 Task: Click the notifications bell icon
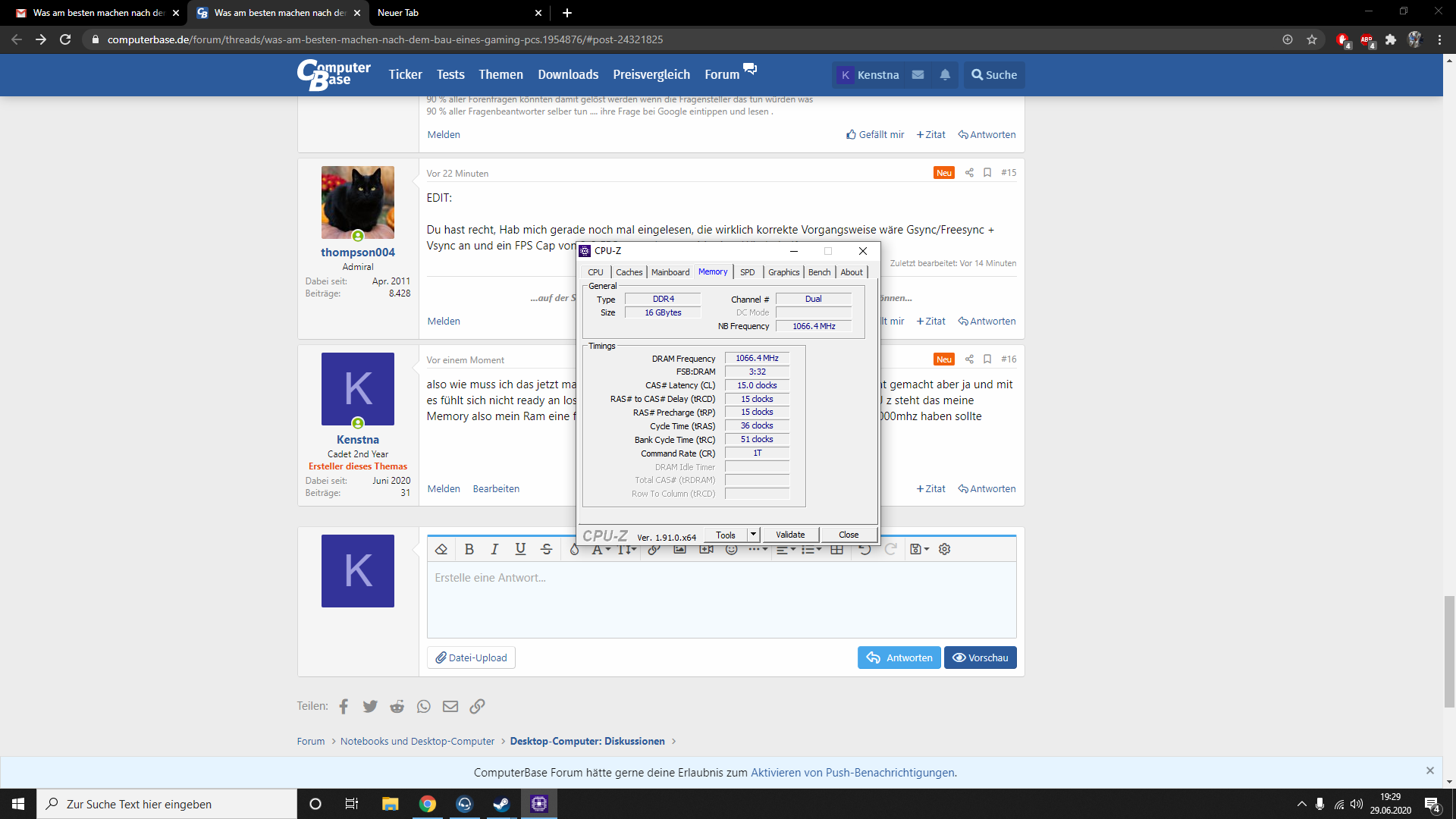coord(945,75)
